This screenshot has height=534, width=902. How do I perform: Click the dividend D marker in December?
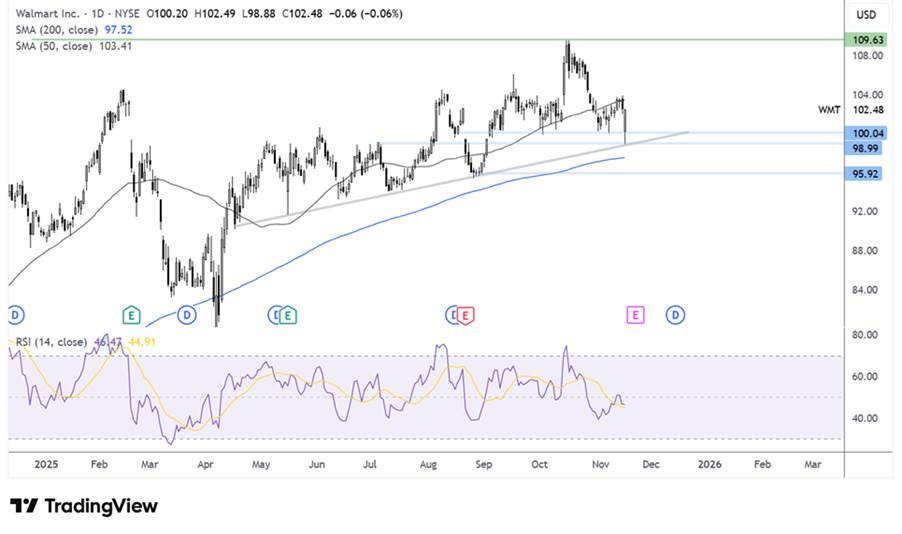pyautogui.click(x=675, y=315)
